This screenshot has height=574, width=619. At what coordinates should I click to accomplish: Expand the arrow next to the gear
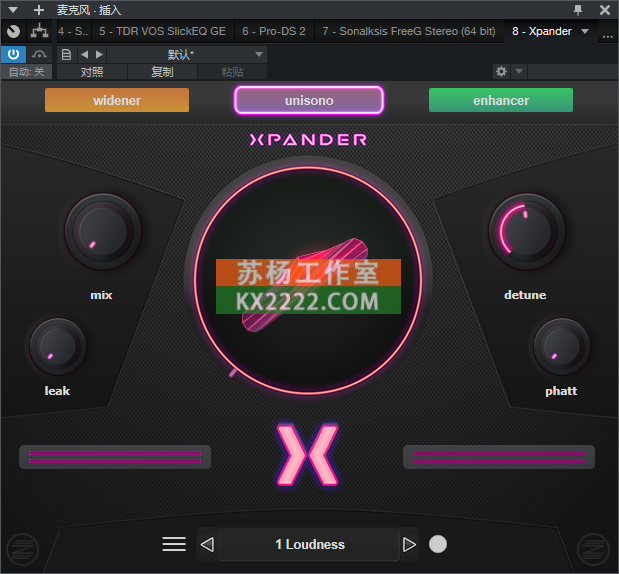point(519,71)
